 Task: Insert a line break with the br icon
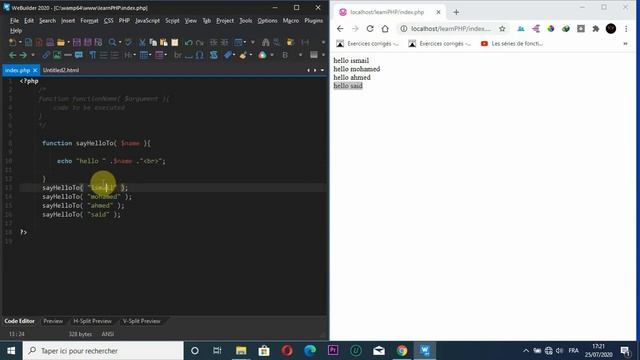pyautogui.click(x=178, y=55)
